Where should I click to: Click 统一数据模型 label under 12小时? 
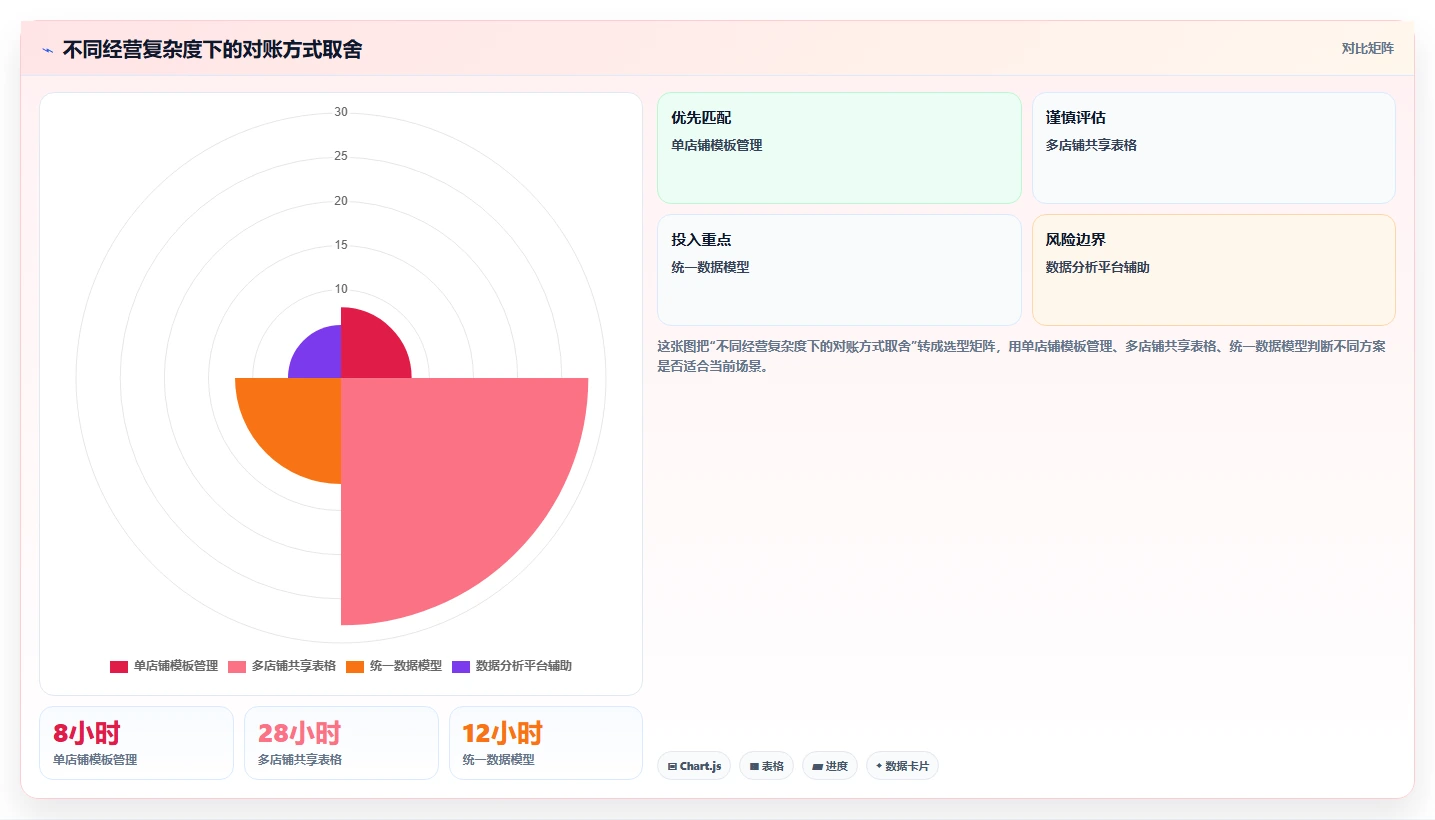click(x=498, y=760)
